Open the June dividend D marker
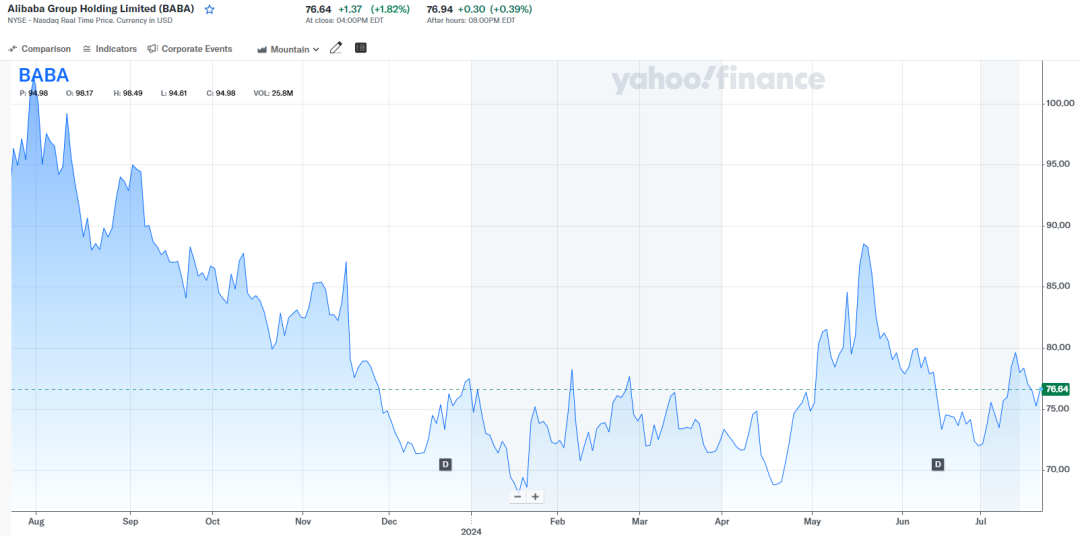Screen dimensions: 1080x536 pyautogui.click(x=938, y=464)
